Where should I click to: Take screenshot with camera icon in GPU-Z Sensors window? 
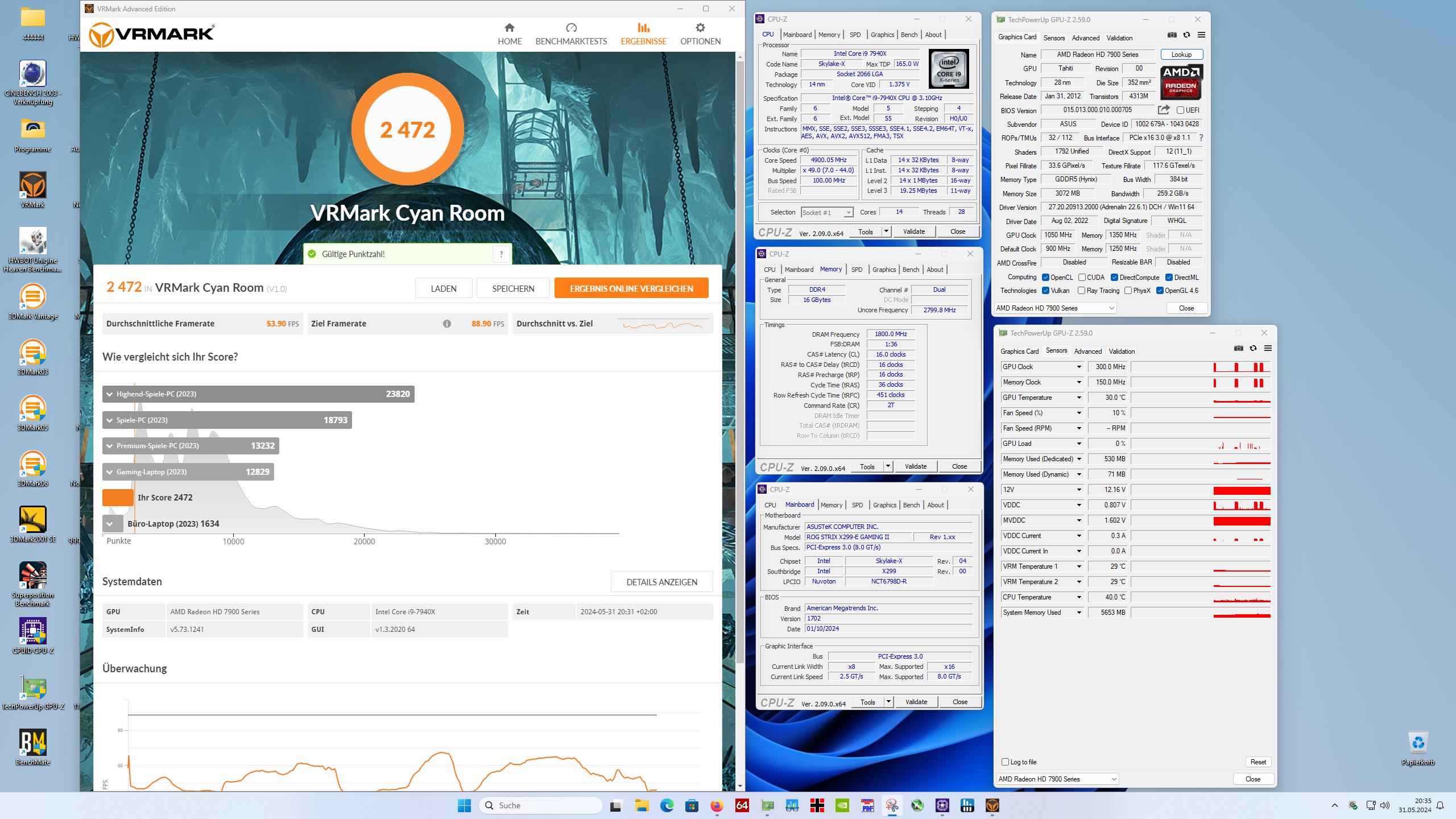click(x=1238, y=348)
